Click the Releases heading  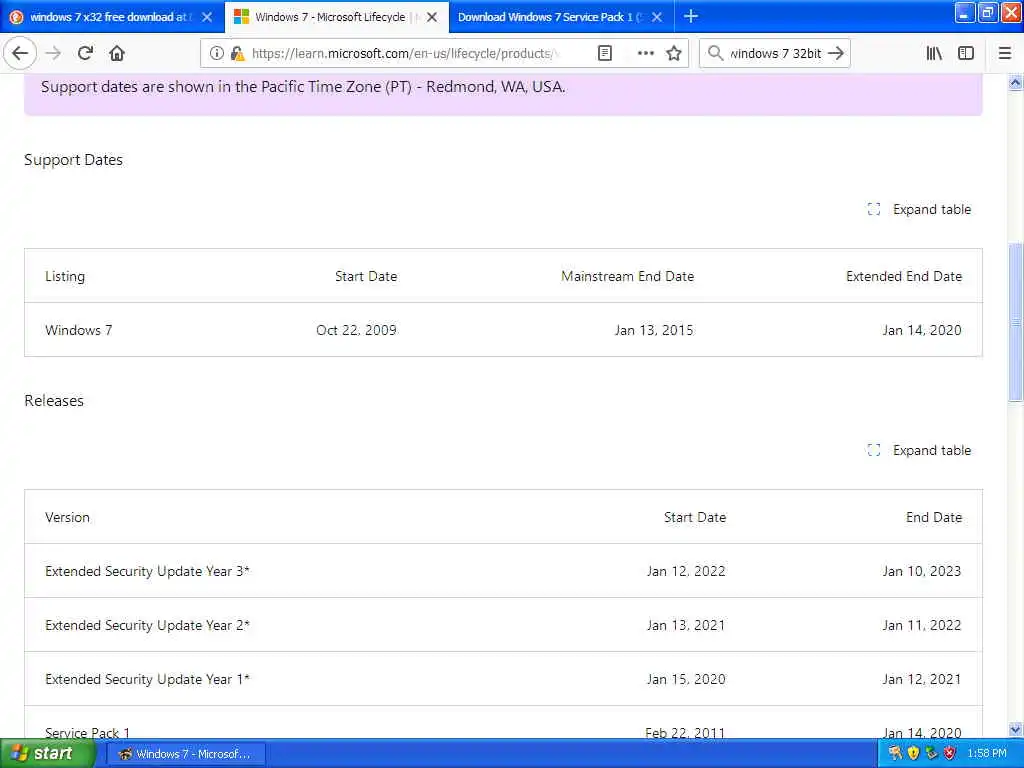(54, 401)
